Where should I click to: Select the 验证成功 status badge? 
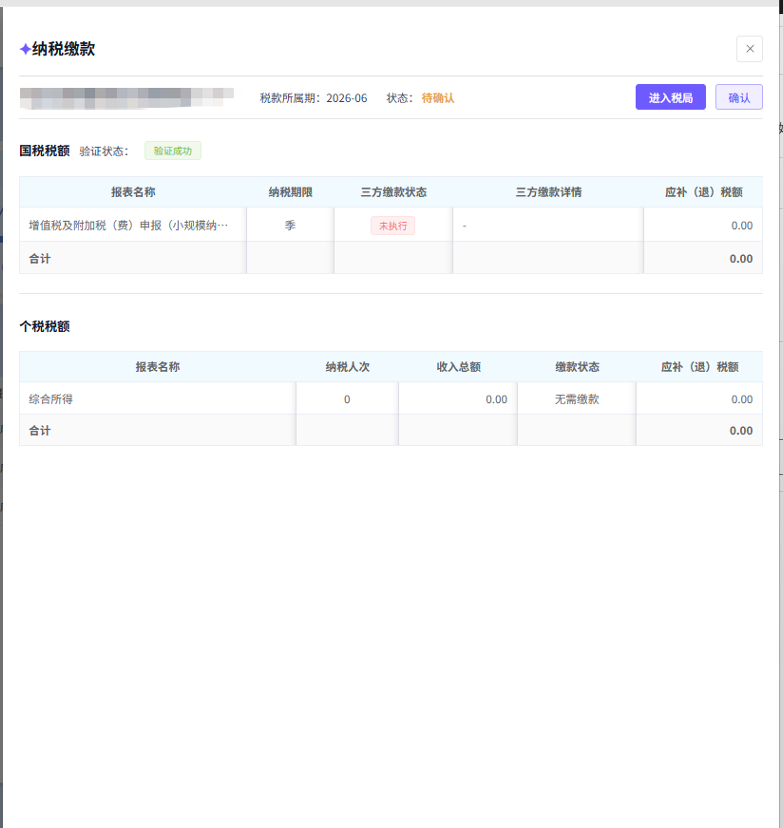[x=173, y=151]
